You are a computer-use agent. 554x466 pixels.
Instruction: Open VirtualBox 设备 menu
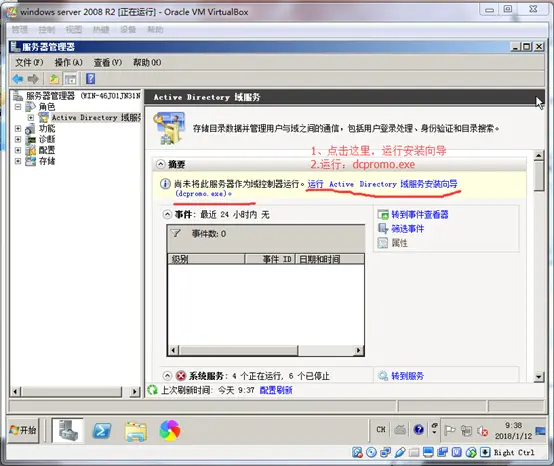(128, 30)
